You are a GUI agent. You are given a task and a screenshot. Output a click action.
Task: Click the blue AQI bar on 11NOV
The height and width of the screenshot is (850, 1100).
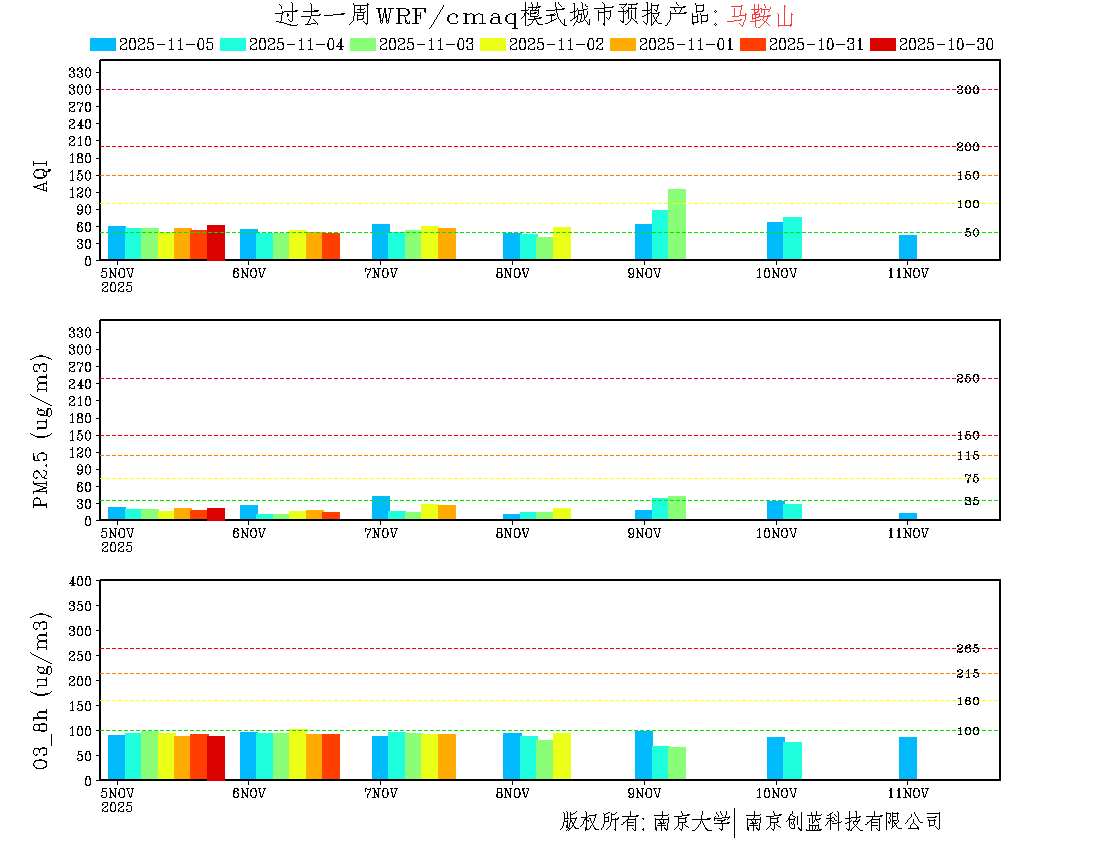[x=908, y=247]
